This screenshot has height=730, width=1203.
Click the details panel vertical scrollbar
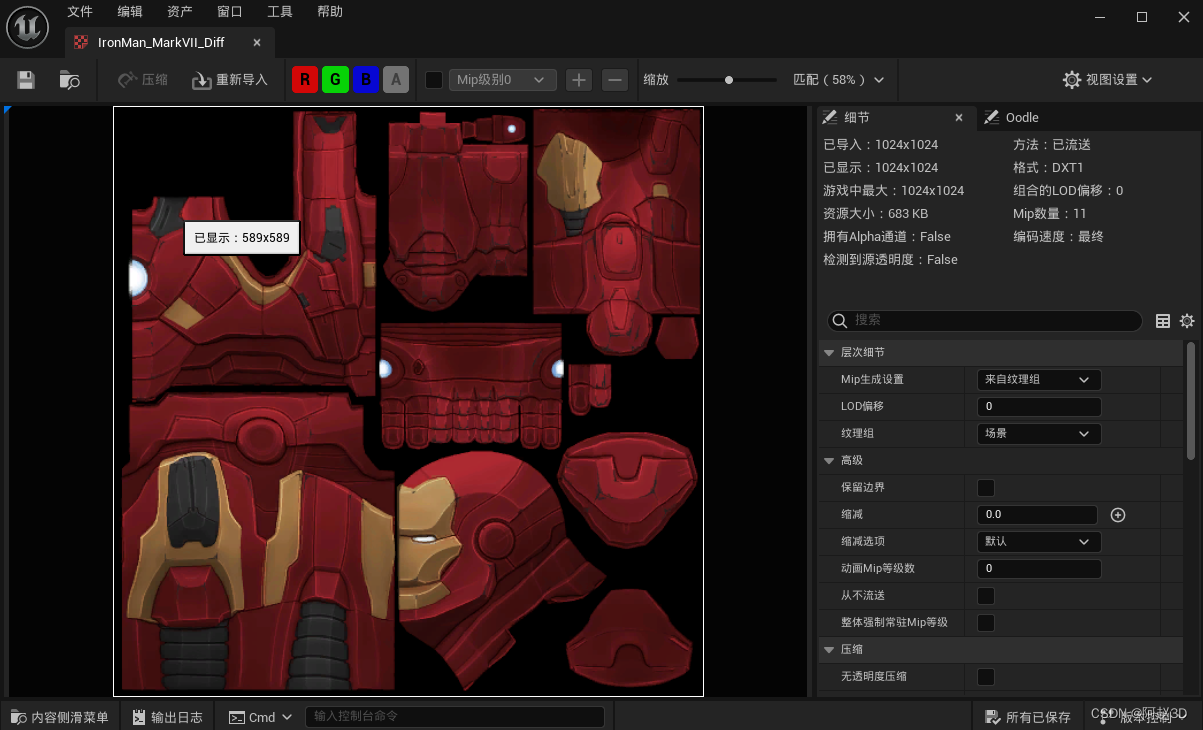(x=1190, y=400)
